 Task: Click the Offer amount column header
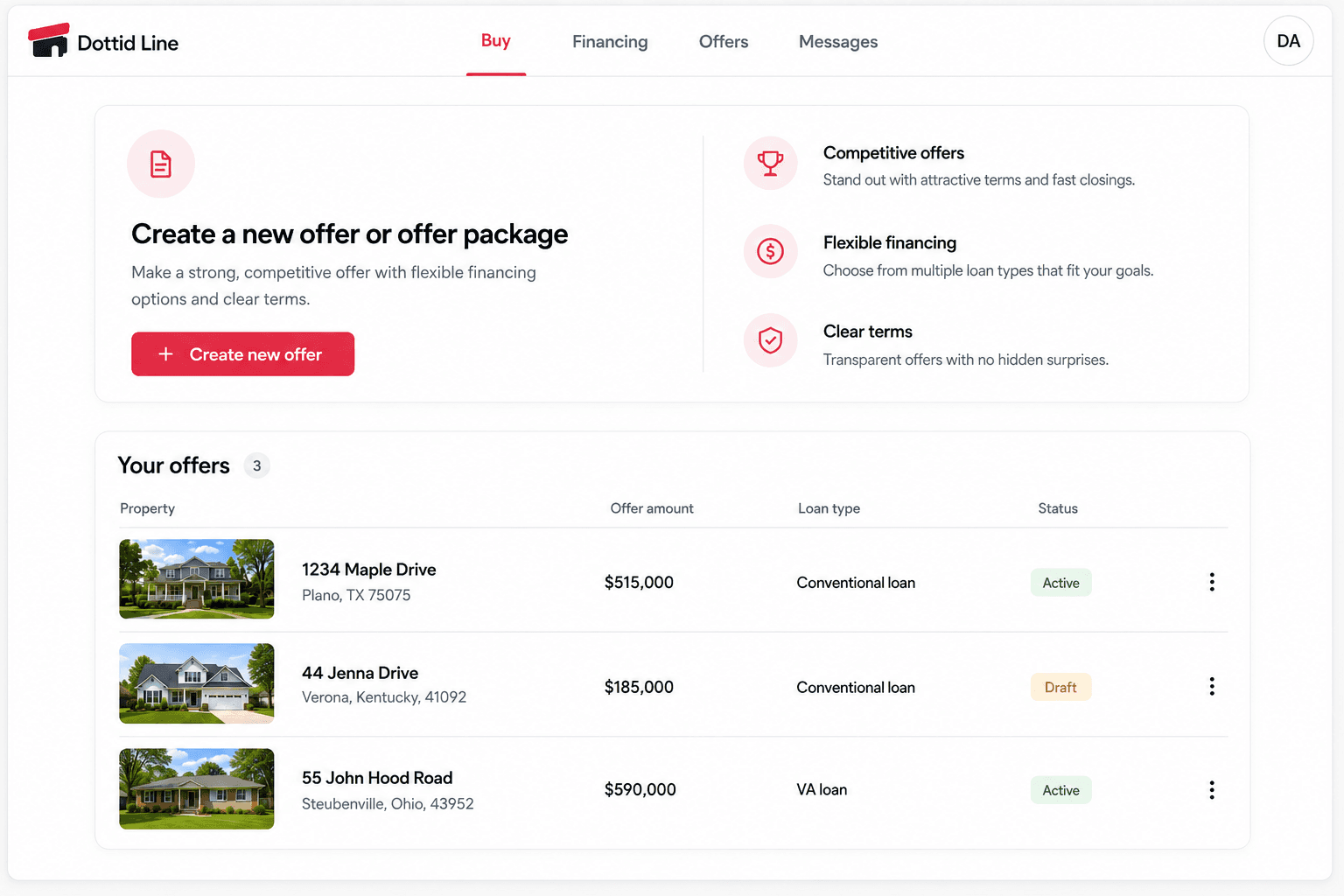point(652,508)
